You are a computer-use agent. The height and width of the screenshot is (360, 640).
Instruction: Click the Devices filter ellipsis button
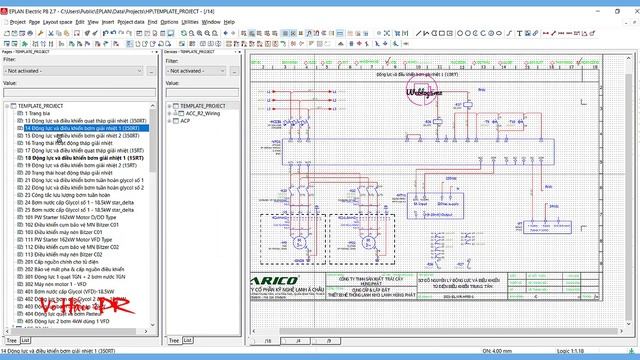(234, 71)
